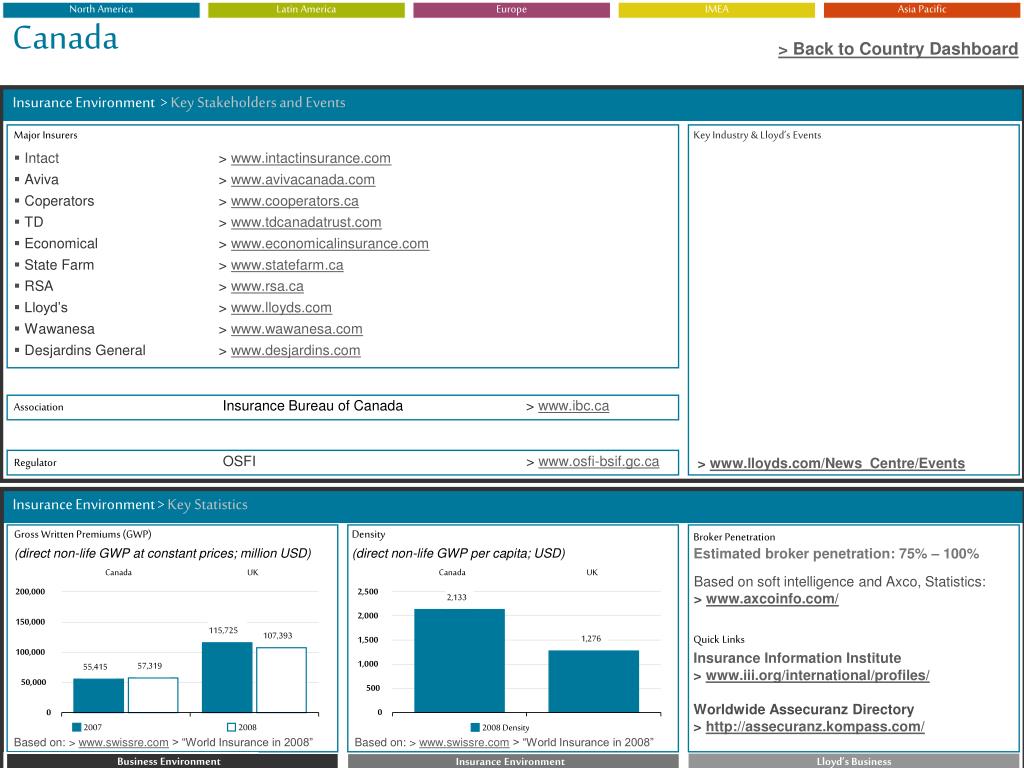Click Insurance Information Institute heading
1024x768 pixels.
click(x=797, y=658)
